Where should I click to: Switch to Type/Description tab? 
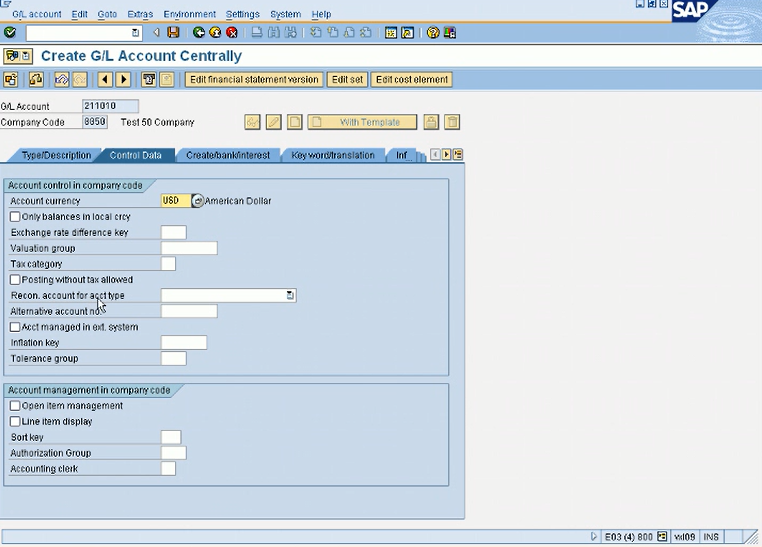click(x=56, y=155)
